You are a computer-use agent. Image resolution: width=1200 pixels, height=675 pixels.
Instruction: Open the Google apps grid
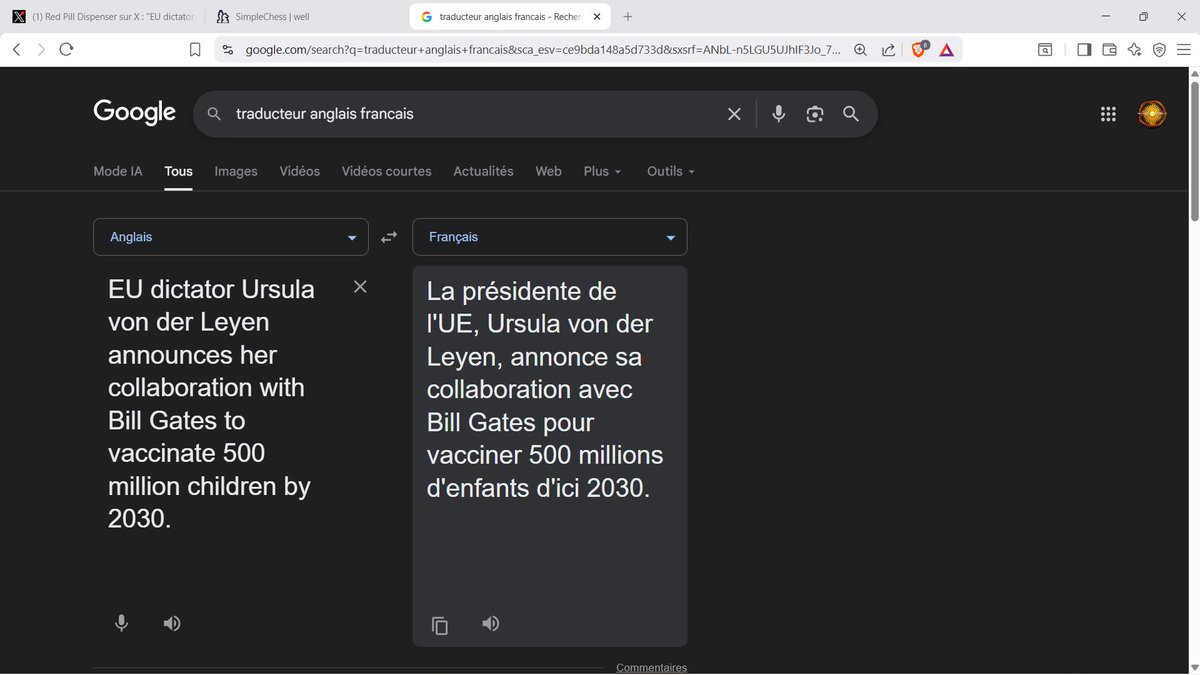(1108, 114)
